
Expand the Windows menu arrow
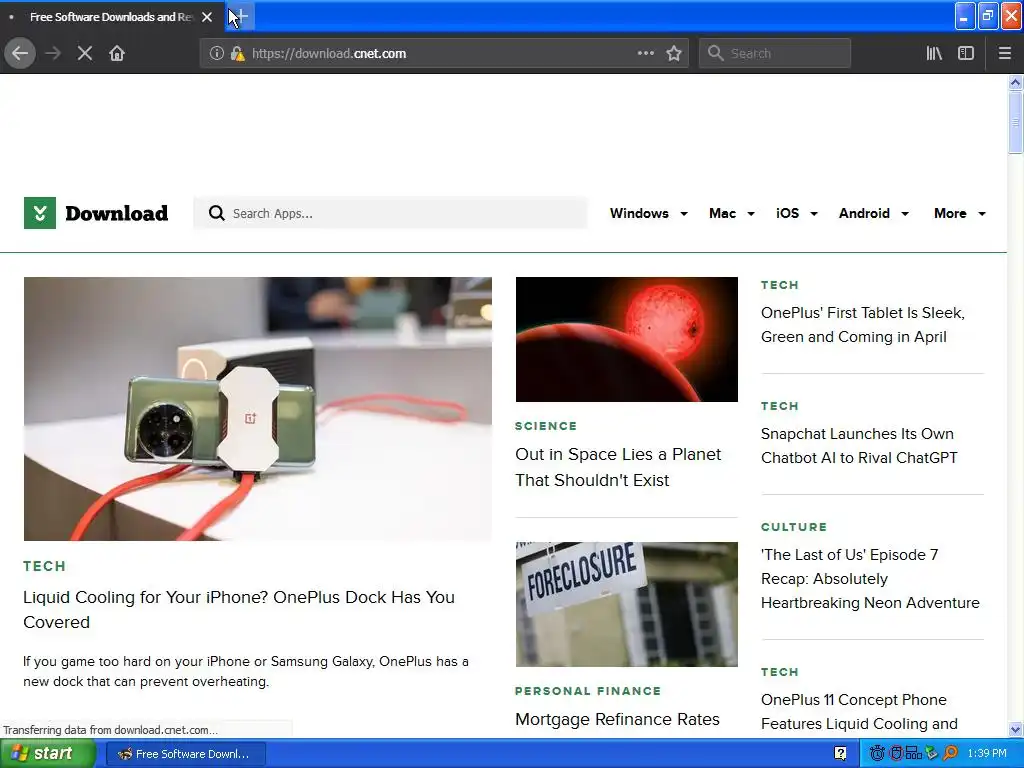684,214
